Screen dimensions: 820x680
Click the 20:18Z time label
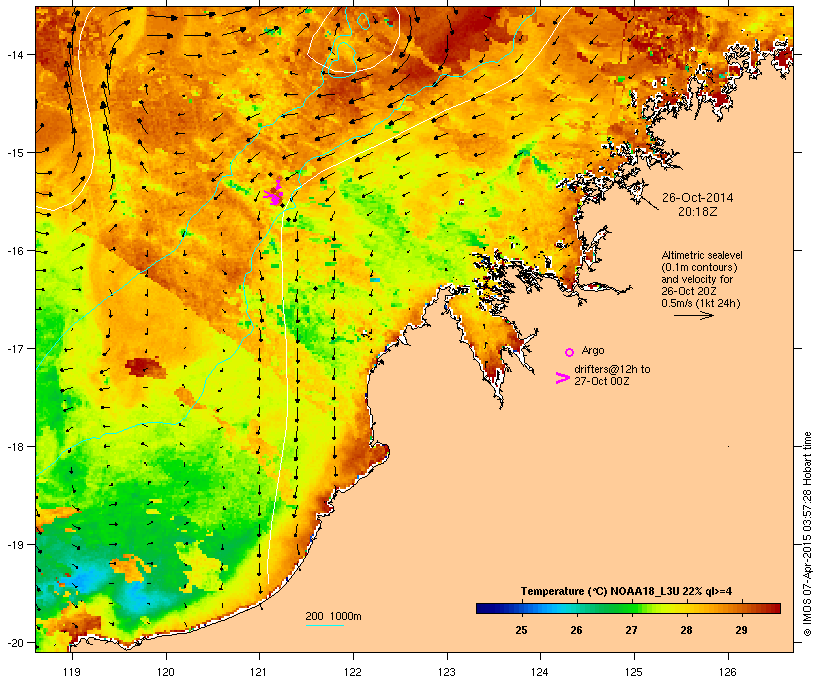(x=698, y=212)
